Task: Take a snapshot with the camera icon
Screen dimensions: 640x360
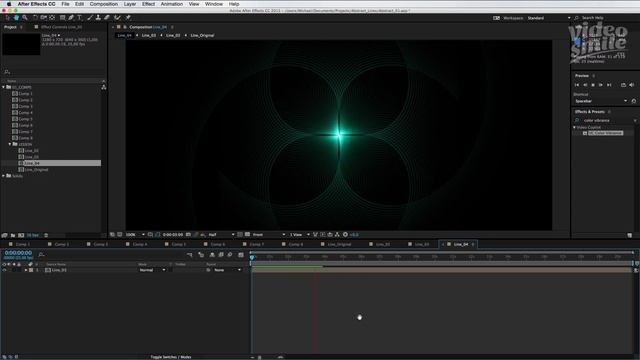Action: 188,235
